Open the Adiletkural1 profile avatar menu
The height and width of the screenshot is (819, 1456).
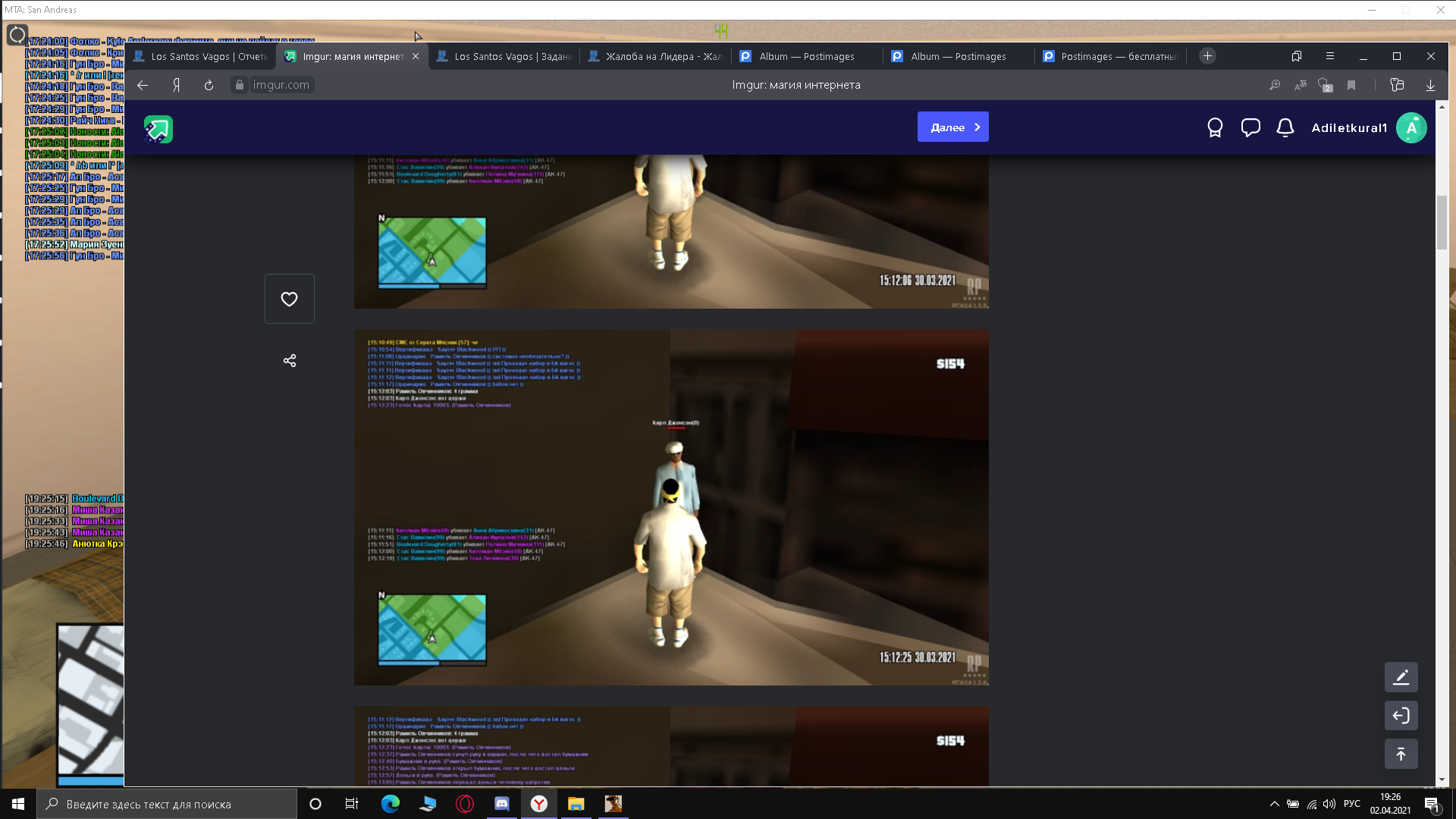1410,127
